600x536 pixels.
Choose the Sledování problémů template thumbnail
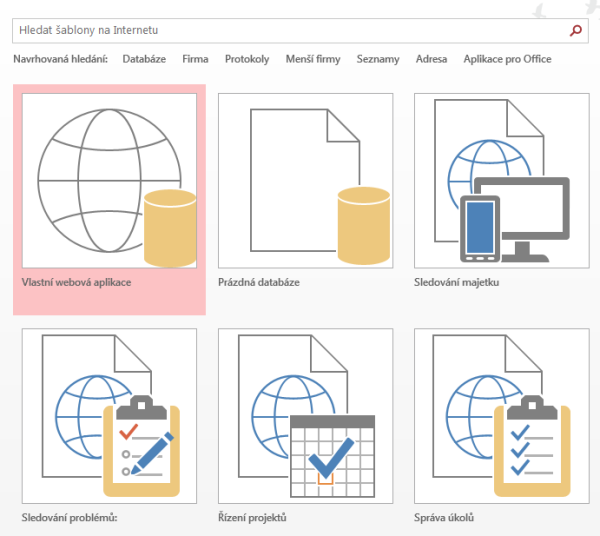point(109,416)
